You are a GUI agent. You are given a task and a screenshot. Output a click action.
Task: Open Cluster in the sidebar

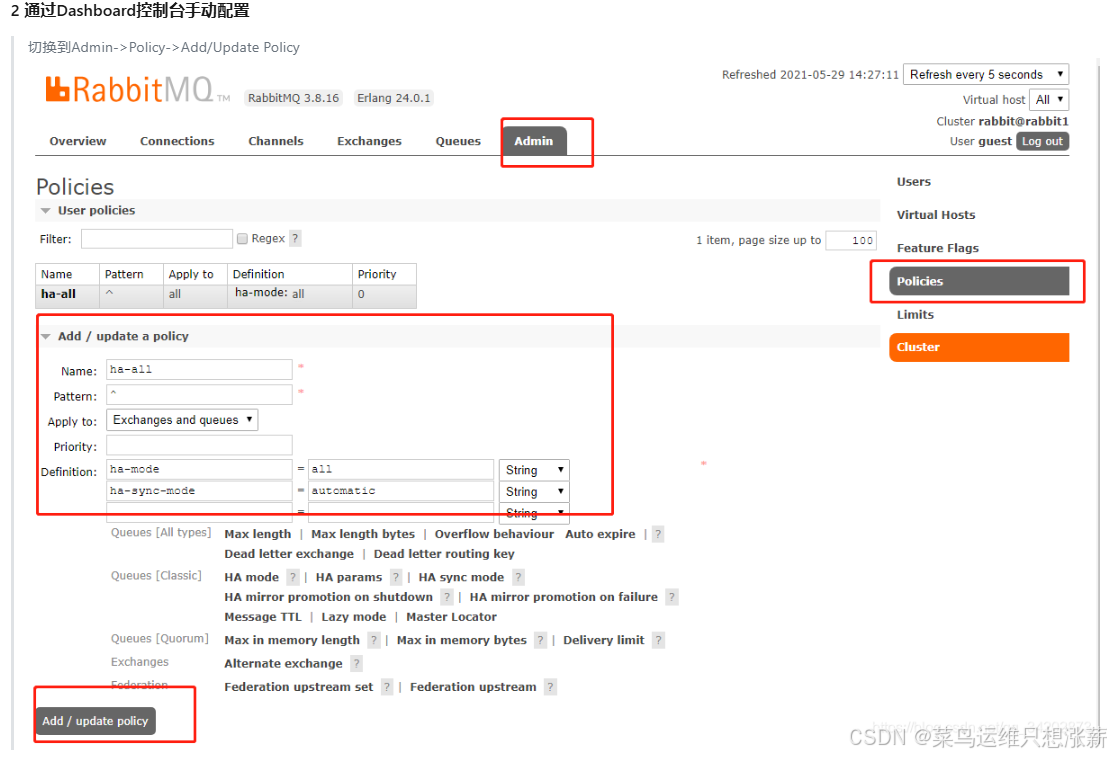tap(979, 348)
